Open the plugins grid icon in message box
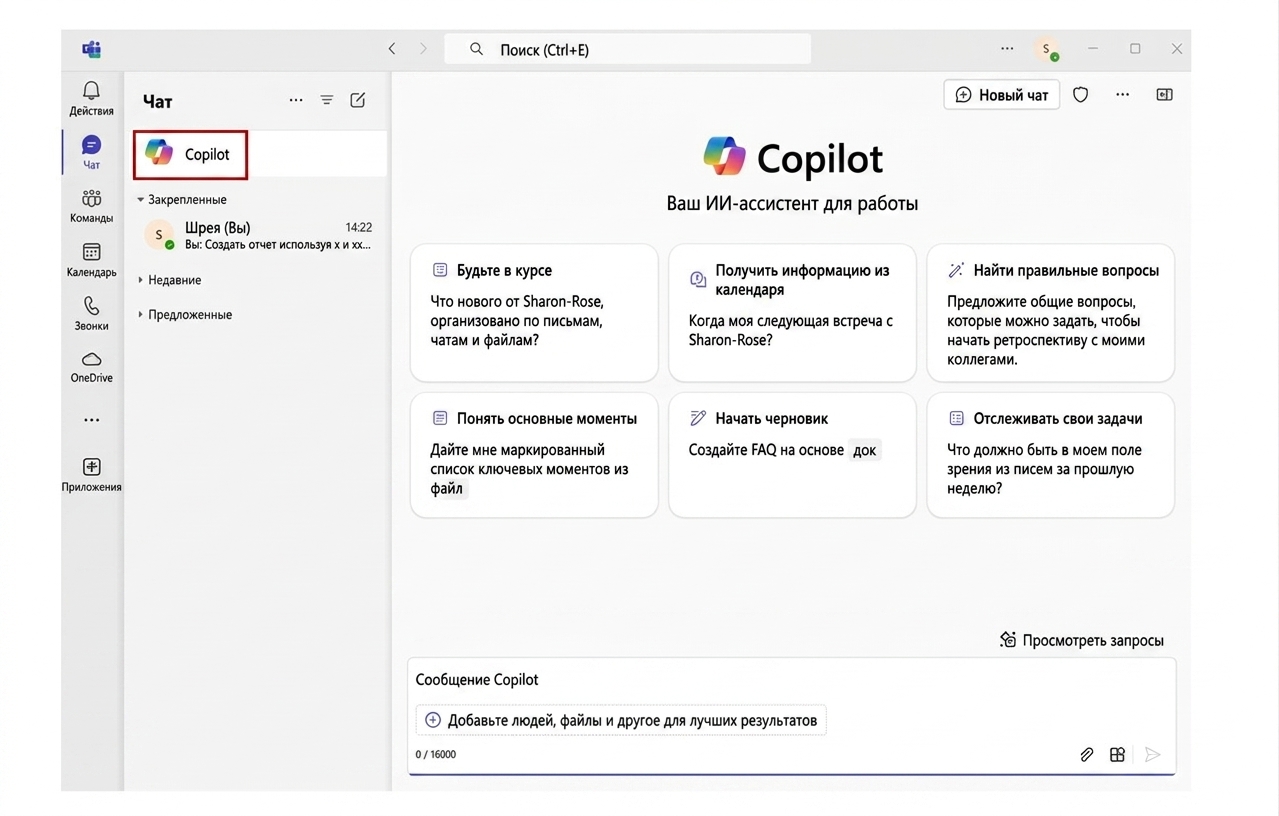Screen dimensions: 1279x816 pyautogui.click(x=1118, y=755)
